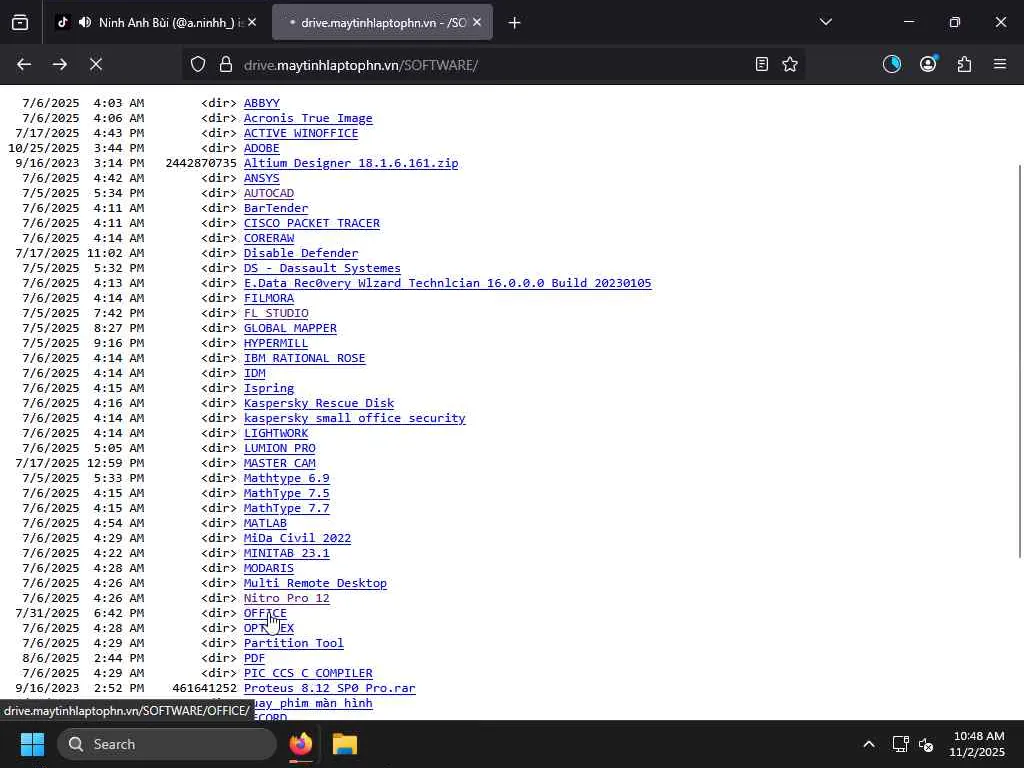Open tracking protection shield icon

click(x=198, y=64)
